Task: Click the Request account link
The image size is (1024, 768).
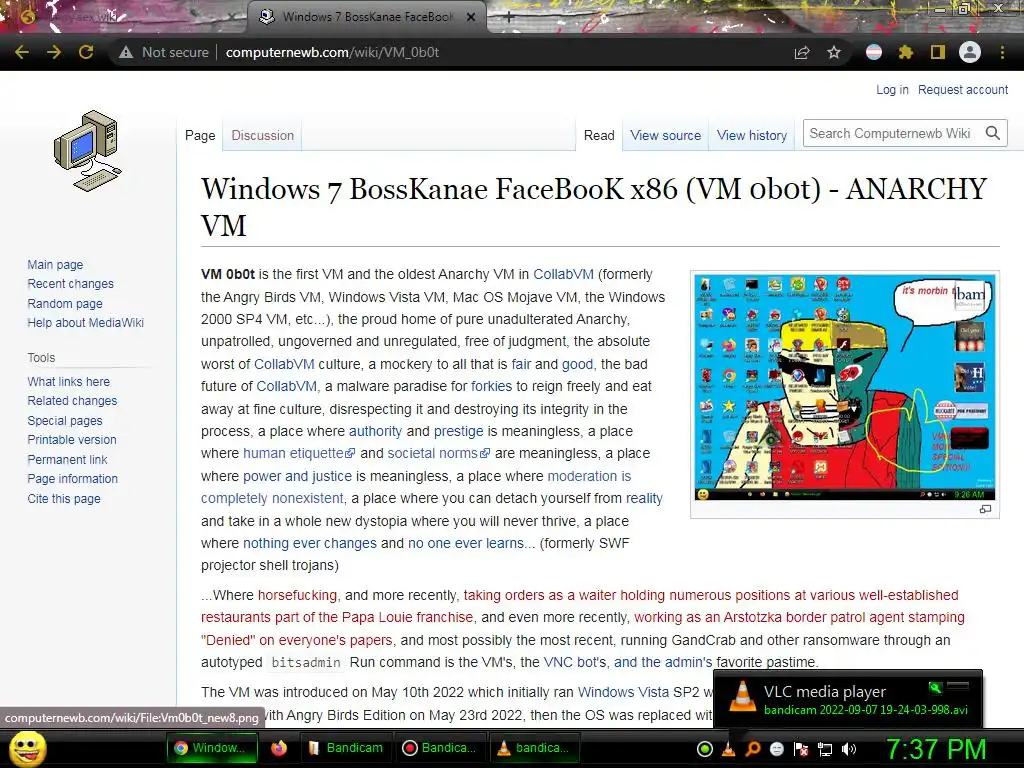Action: 963,89
